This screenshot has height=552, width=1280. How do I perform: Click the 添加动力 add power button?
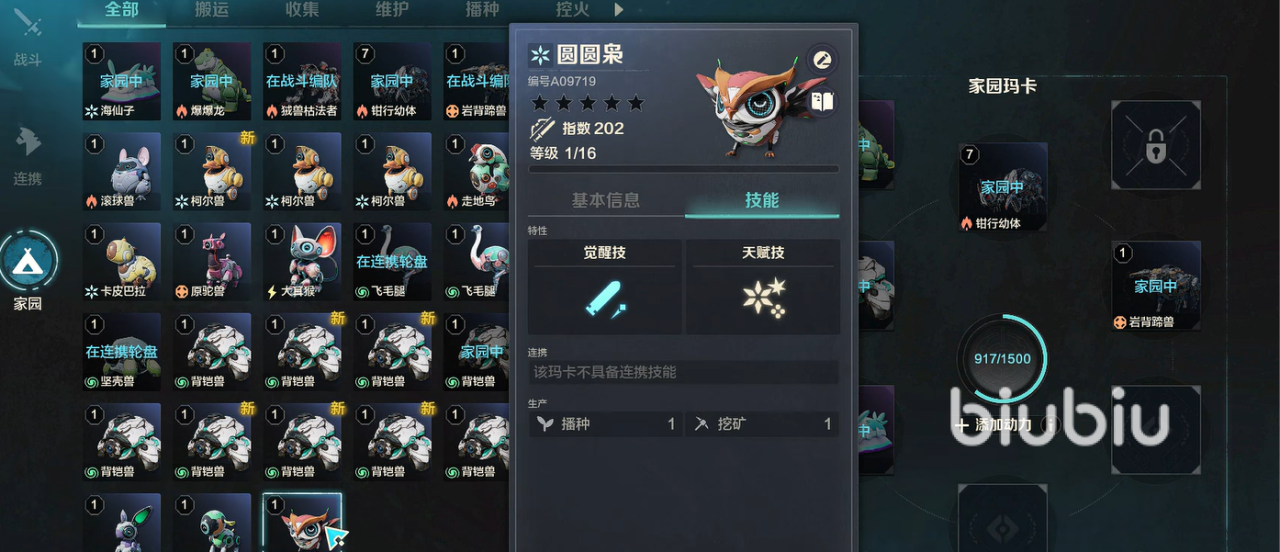996,425
